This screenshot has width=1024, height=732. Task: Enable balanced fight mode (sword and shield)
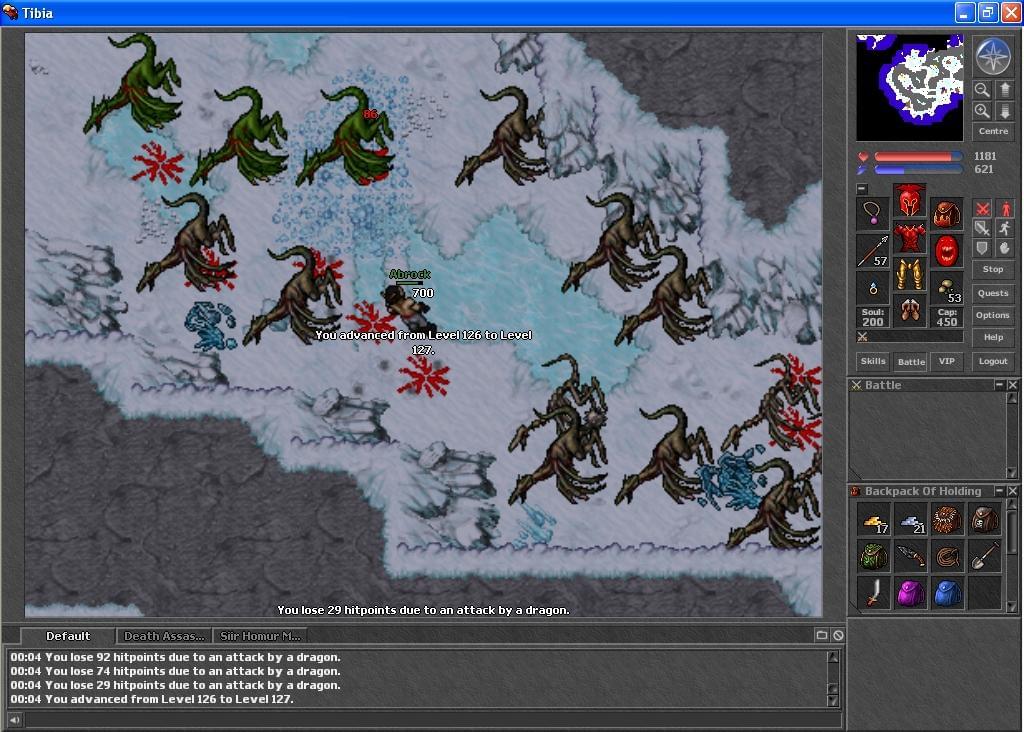point(982,229)
